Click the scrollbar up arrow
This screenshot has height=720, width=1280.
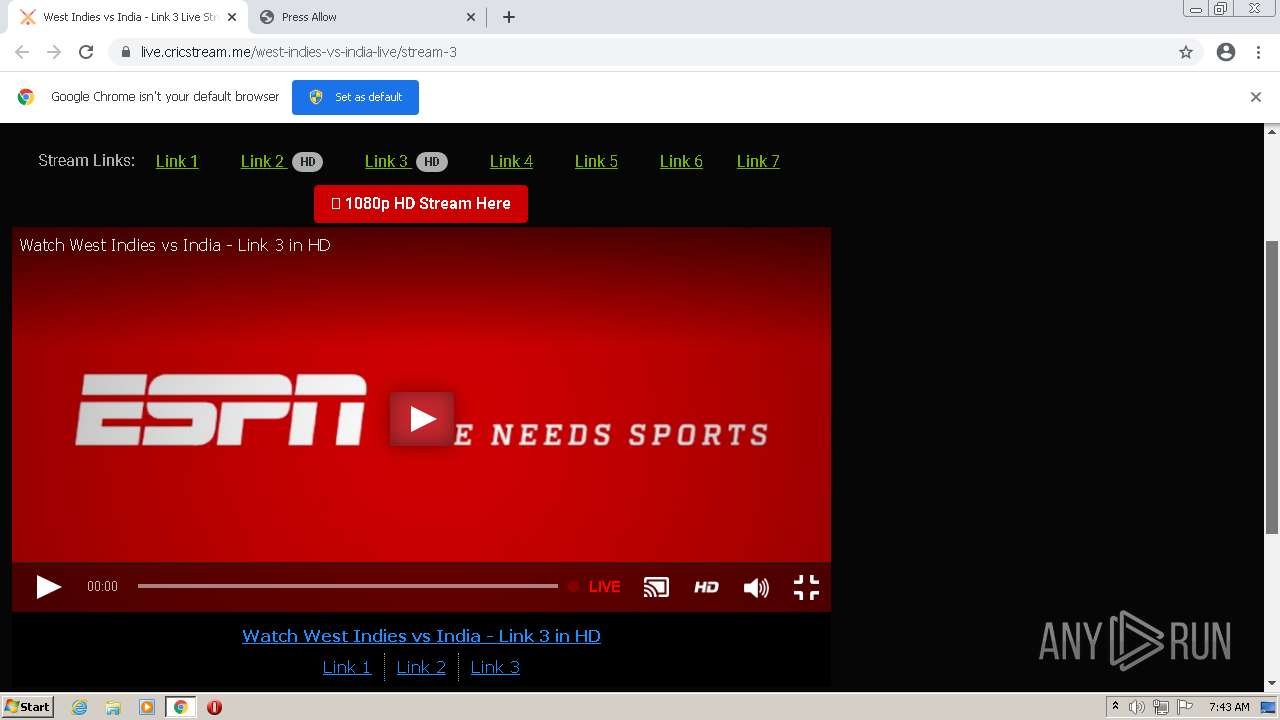(1272, 131)
